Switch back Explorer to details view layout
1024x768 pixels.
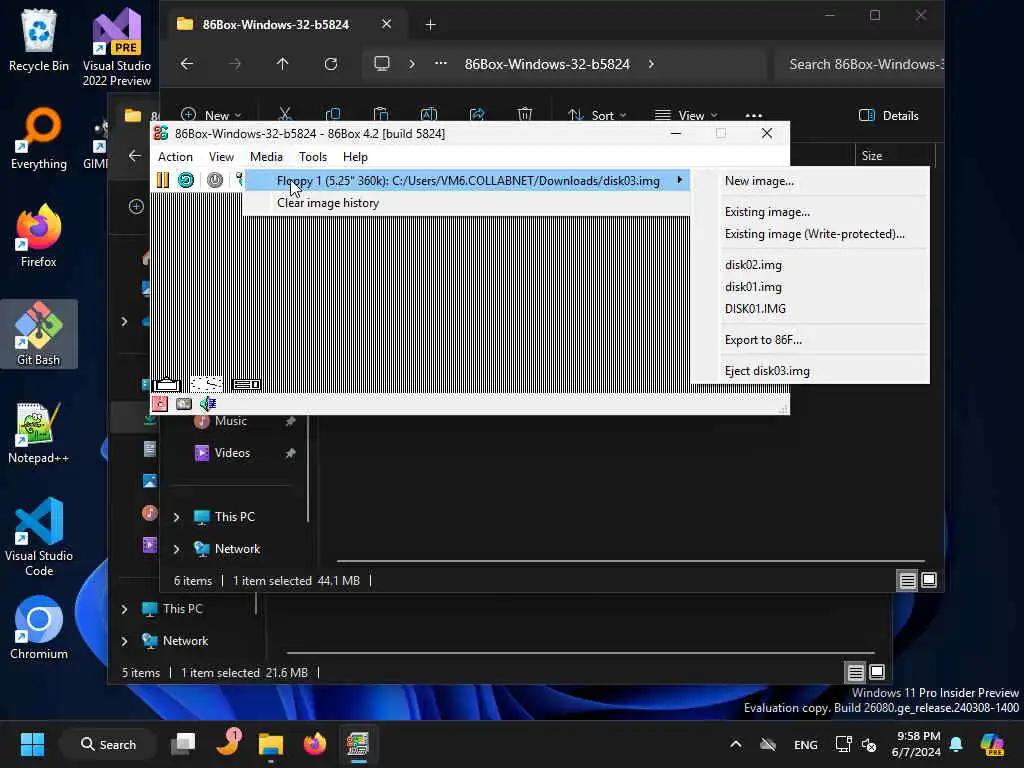[x=855, y=672]
